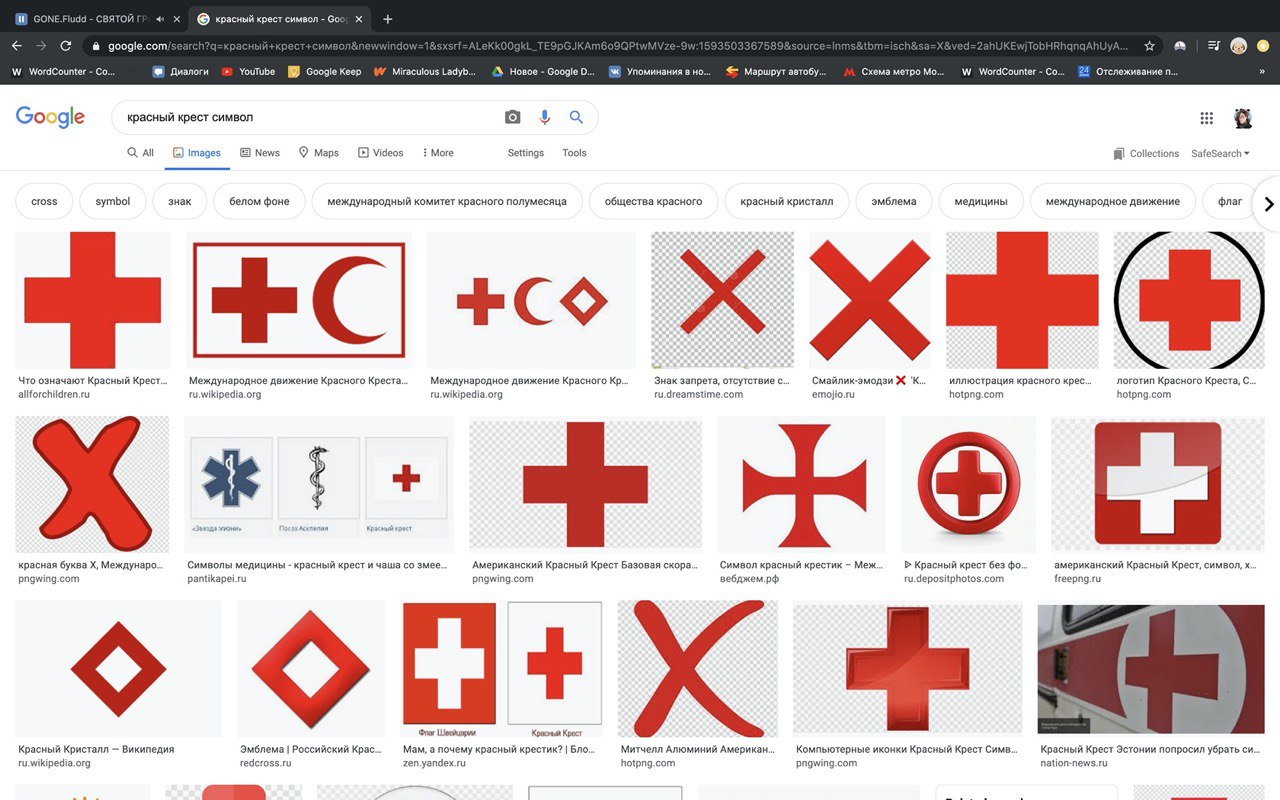Select the "белом фоне" filter chip

[259, 201]
